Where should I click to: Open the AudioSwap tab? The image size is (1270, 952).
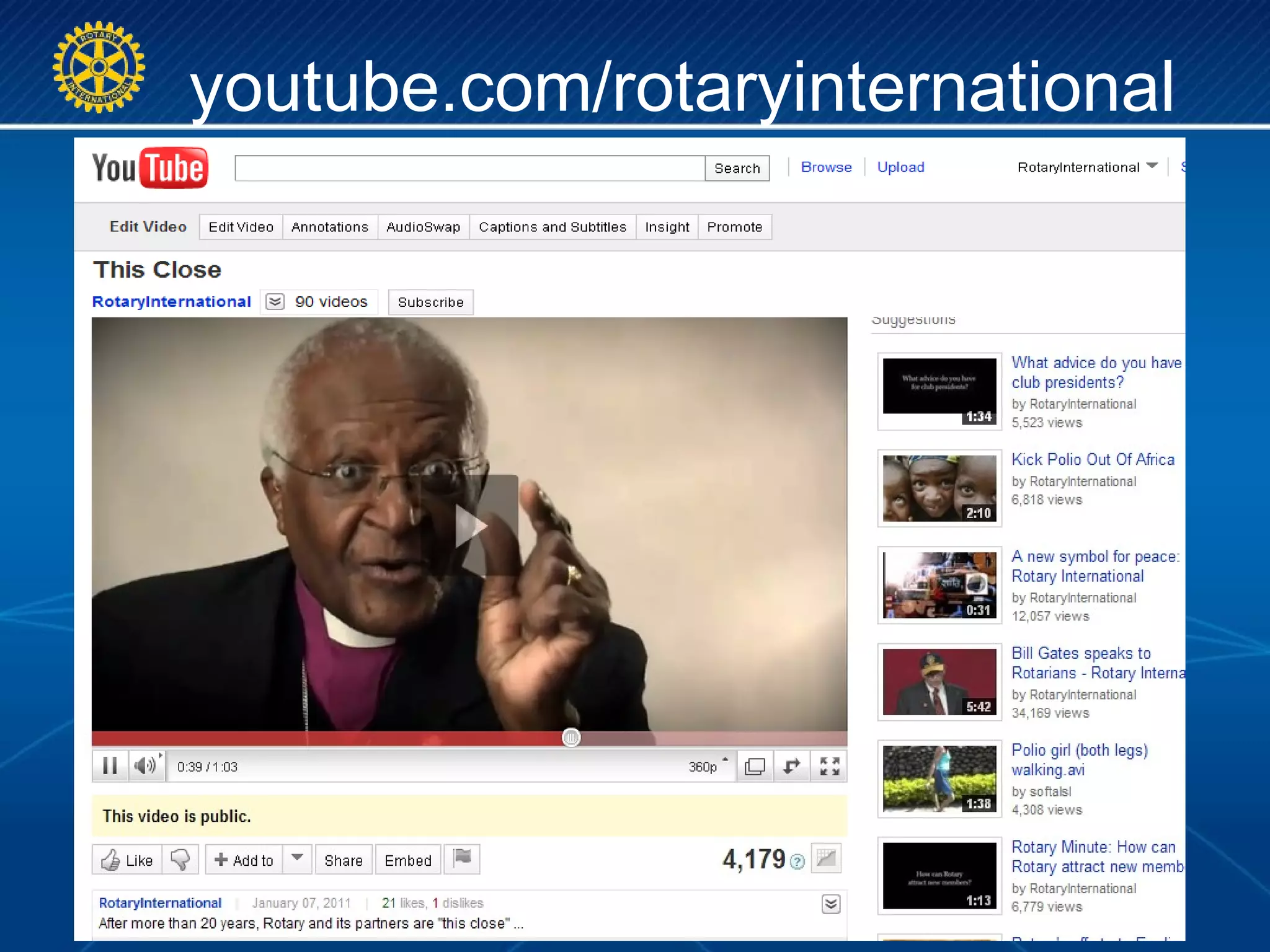point(423,227)
